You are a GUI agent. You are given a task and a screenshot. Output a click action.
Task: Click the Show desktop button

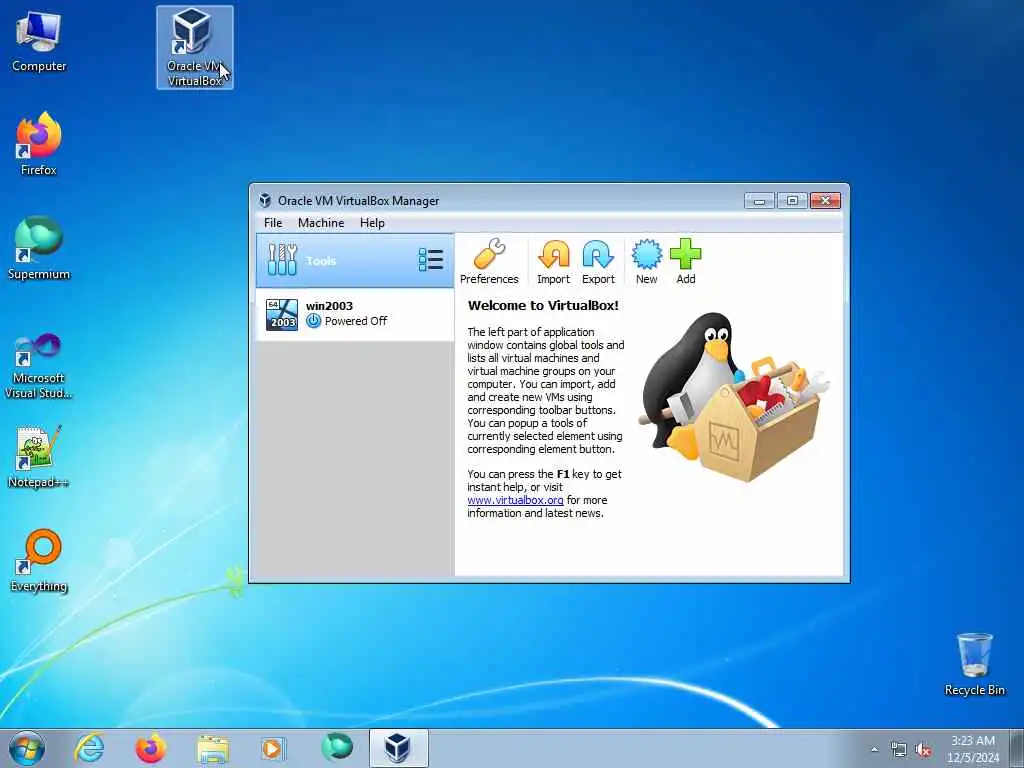(x=1016, y=749)
